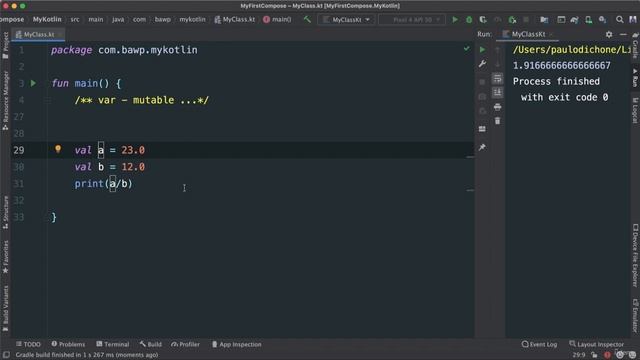Click the Search Everywhere magnifier icon

click(620, 20)
